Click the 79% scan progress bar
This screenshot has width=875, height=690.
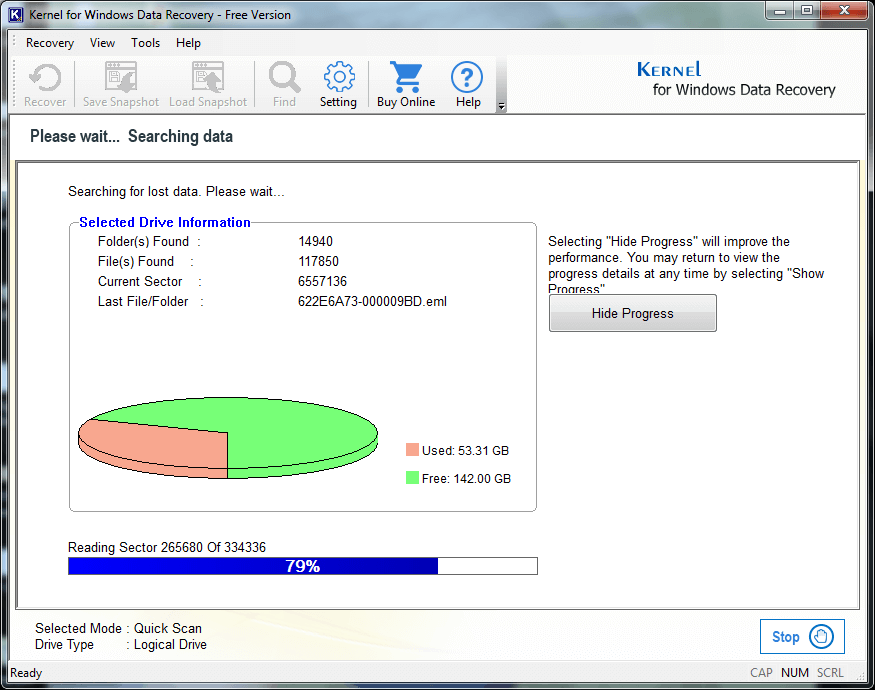coord(302,566)
